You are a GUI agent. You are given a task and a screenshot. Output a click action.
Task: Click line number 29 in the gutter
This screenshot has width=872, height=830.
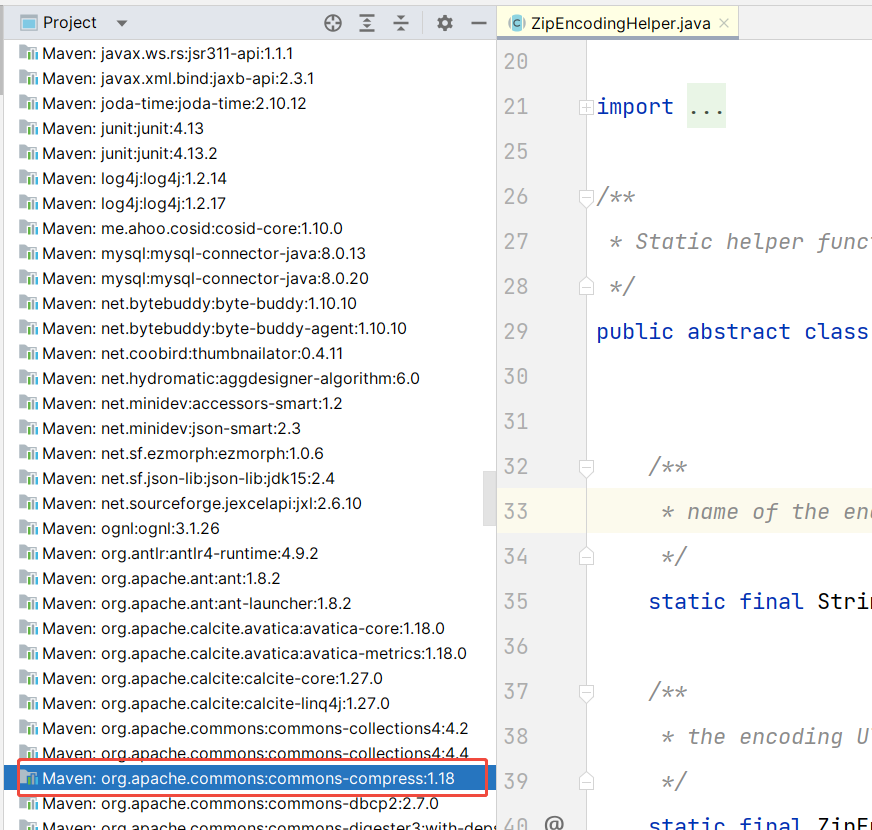tap(516, 332)
